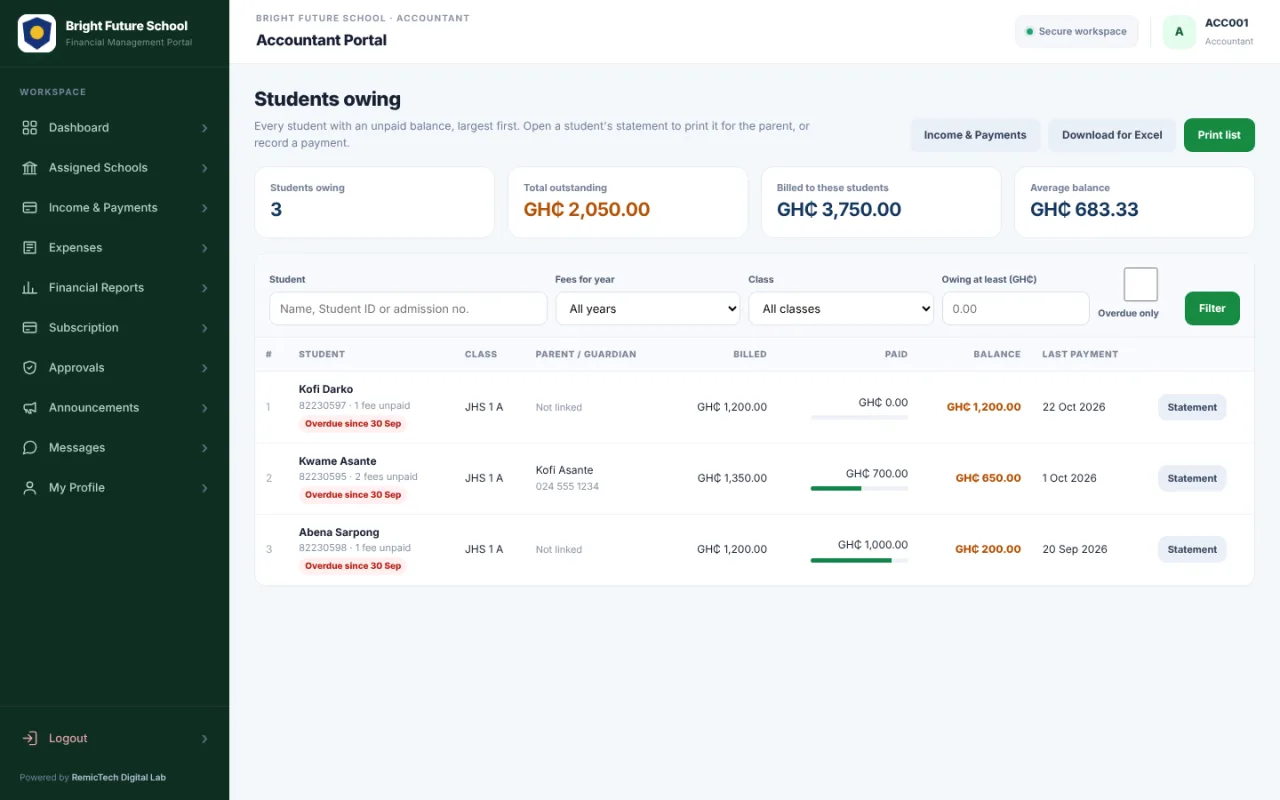Click the Secure workspace badge
Screen dimensions: 1280x800
(1076, 32)
